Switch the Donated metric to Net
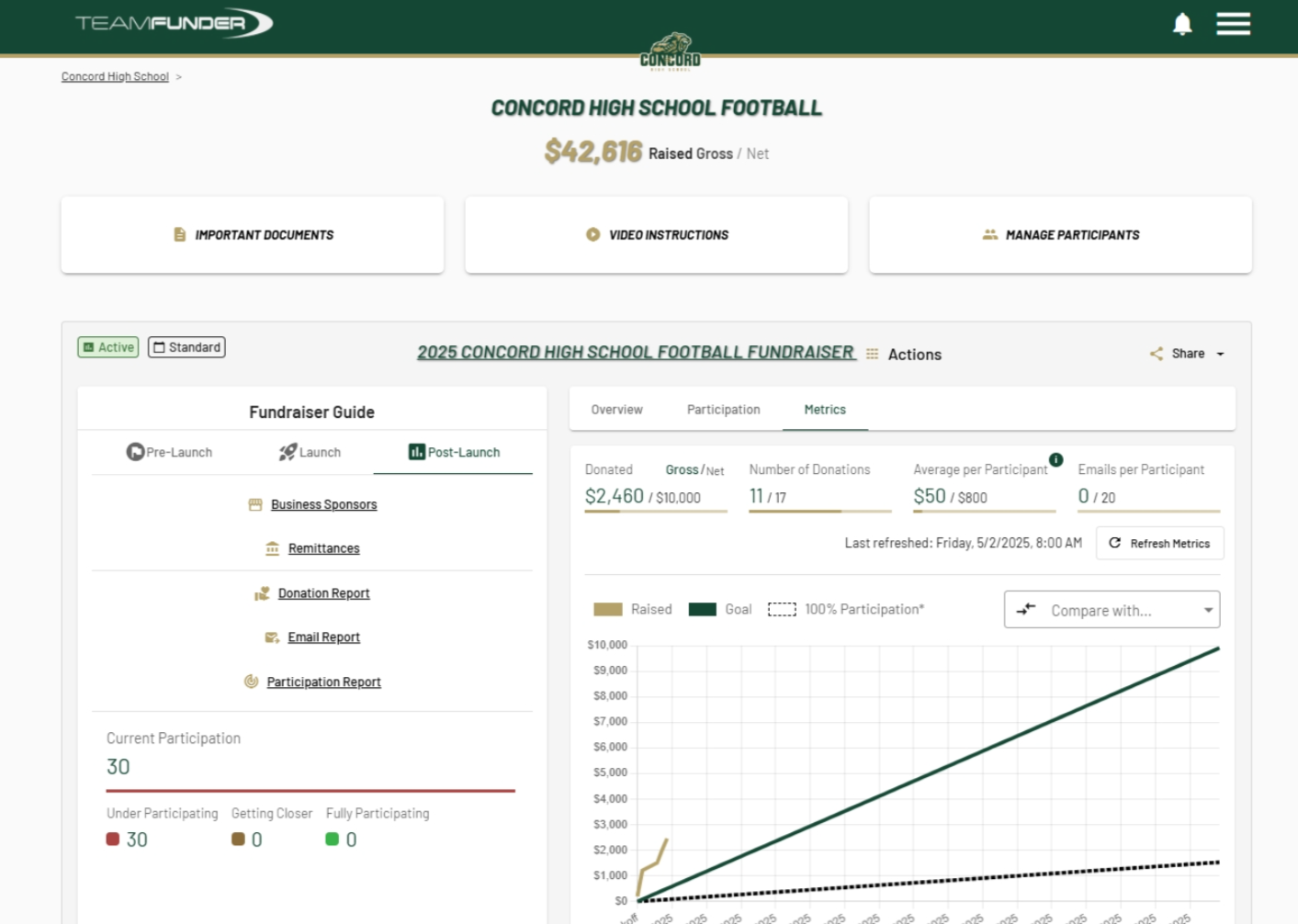Image resolution: width=1298 pixels, height=924 pixels. (716, 471)
